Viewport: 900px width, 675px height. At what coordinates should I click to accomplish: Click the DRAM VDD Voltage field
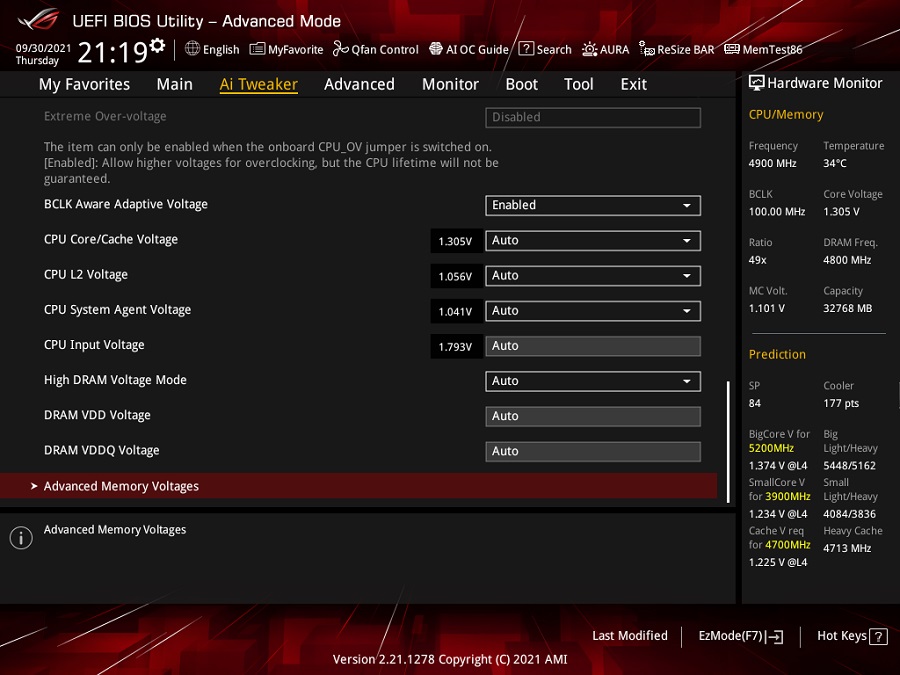point(593,416)
